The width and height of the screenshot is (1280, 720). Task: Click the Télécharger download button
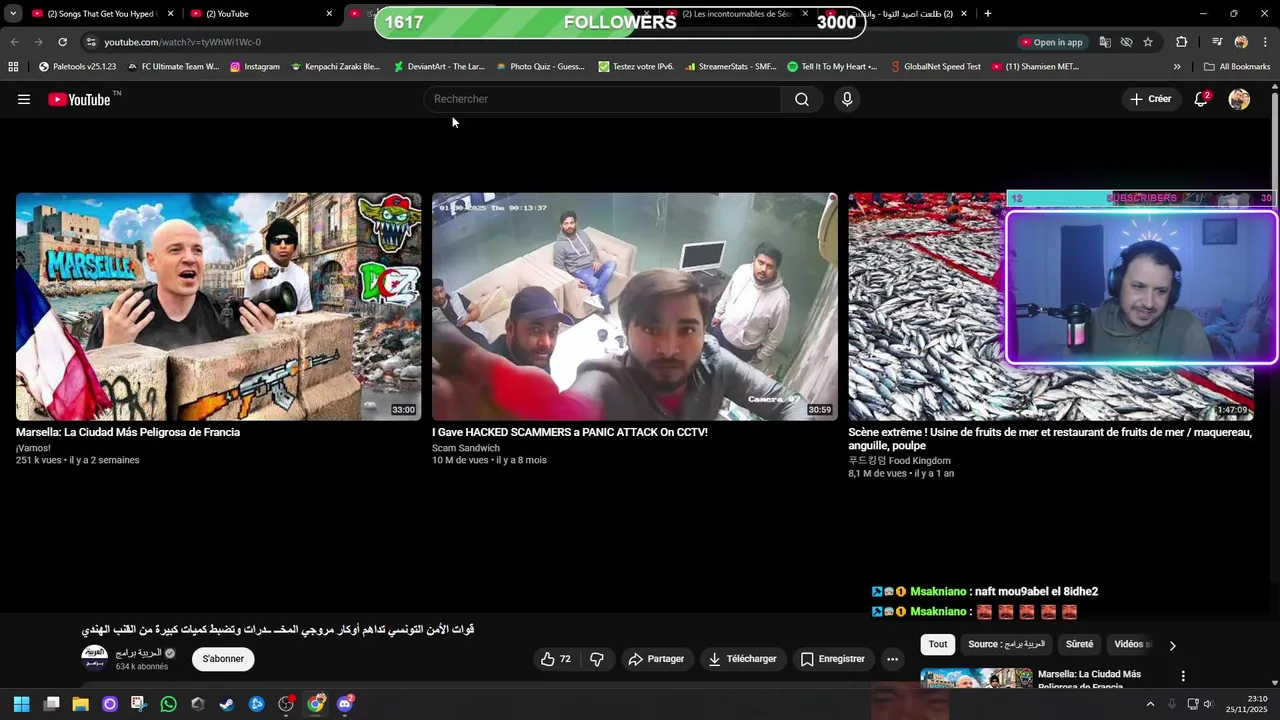pos(743,659)
